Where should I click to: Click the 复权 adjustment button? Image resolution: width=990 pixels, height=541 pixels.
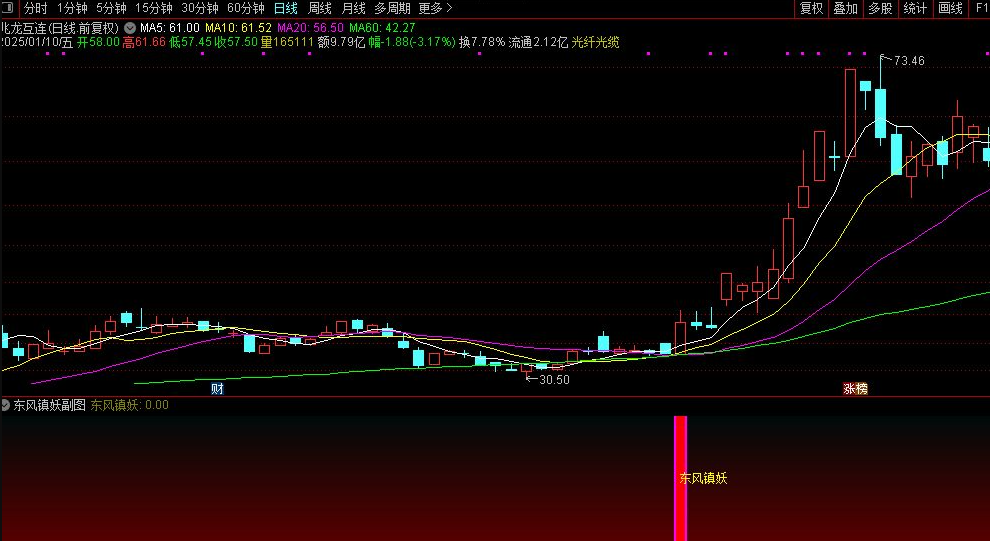[811, 8]
